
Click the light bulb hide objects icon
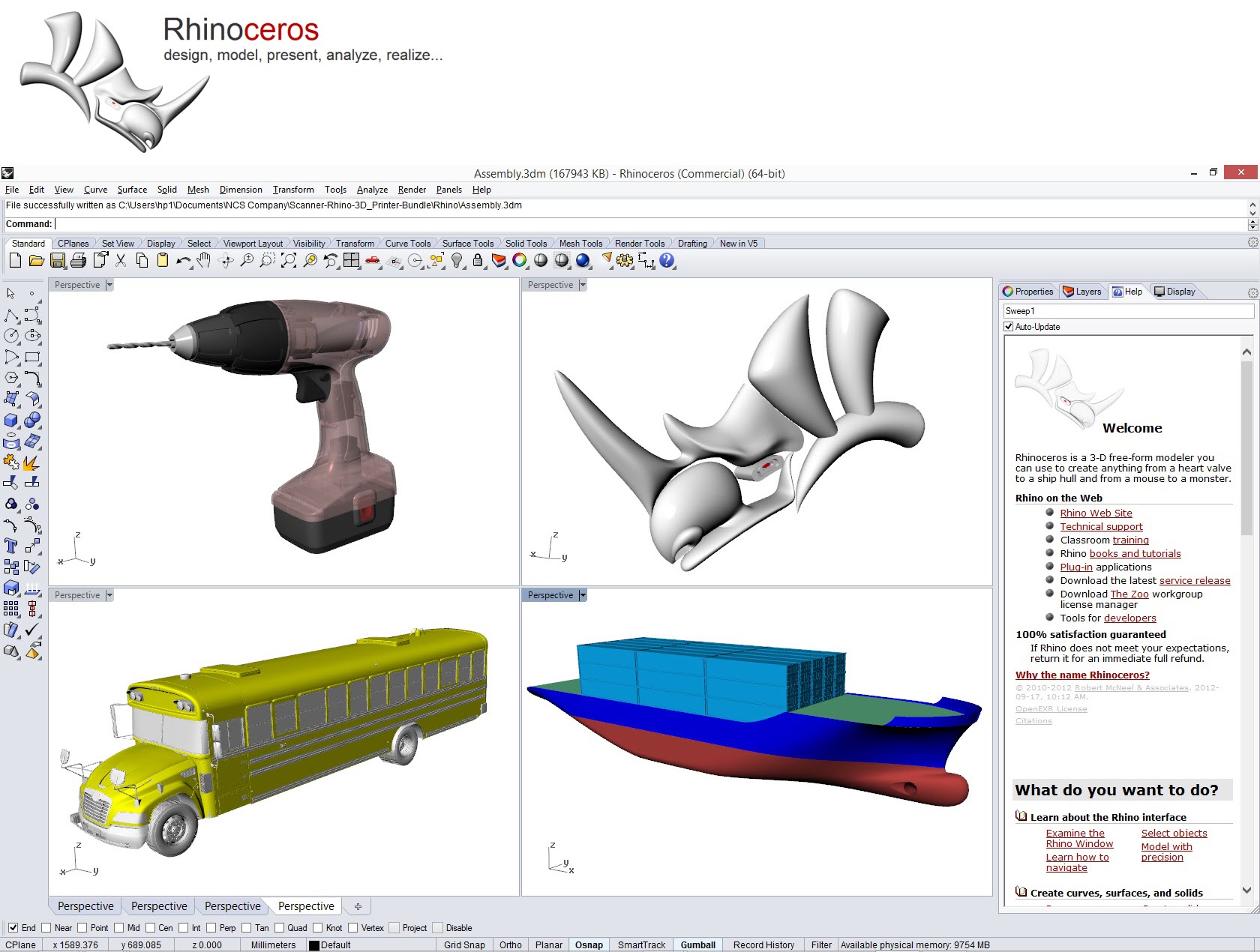pos(457,260)
